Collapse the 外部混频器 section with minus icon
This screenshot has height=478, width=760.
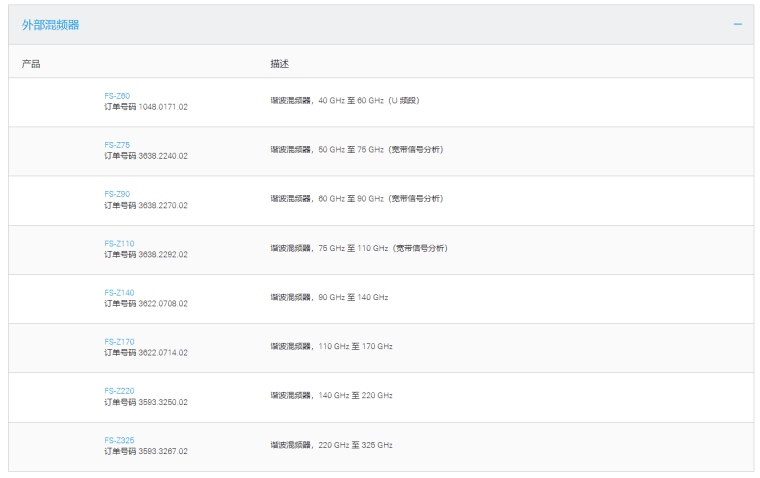pyautogui.click(x=737, y=24)
